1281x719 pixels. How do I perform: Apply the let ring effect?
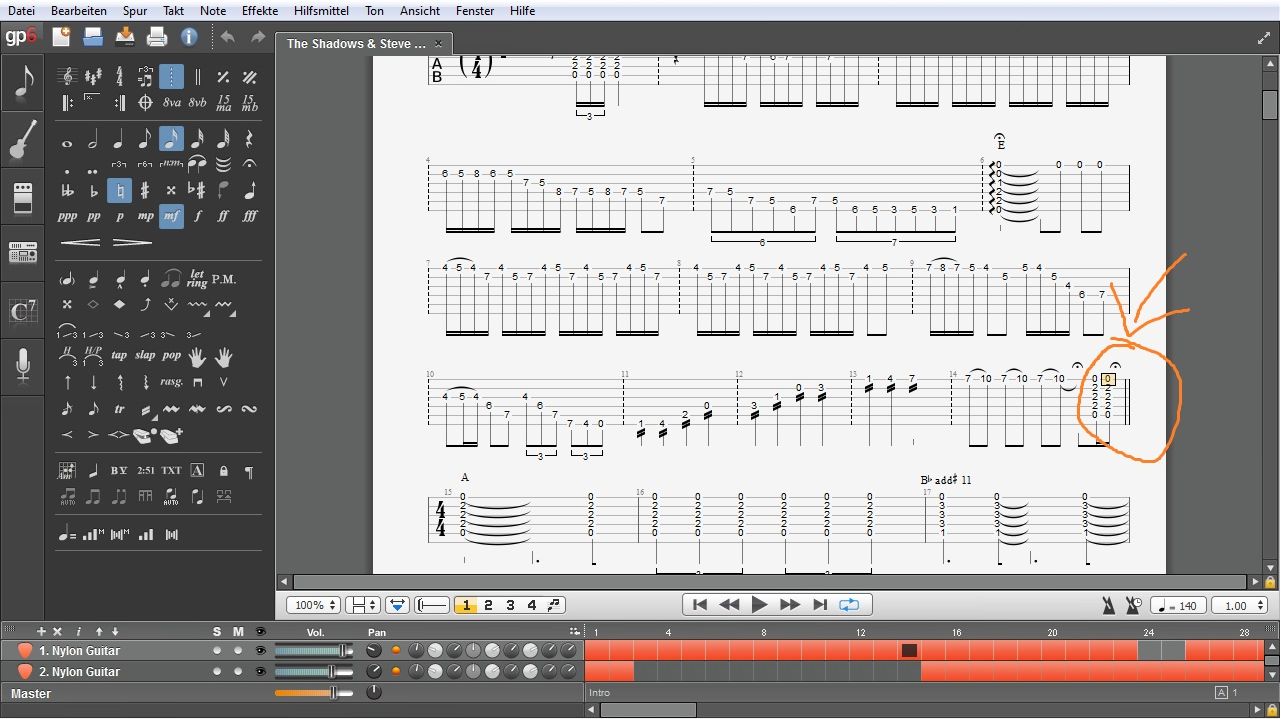click(x=197, y=279)
